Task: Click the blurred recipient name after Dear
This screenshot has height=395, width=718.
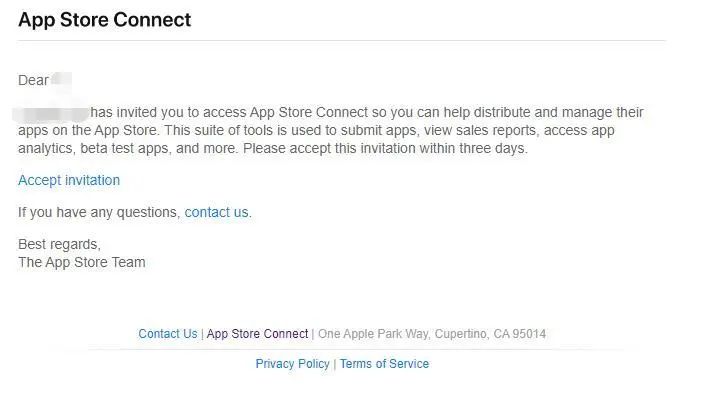Action: point(61,79)
